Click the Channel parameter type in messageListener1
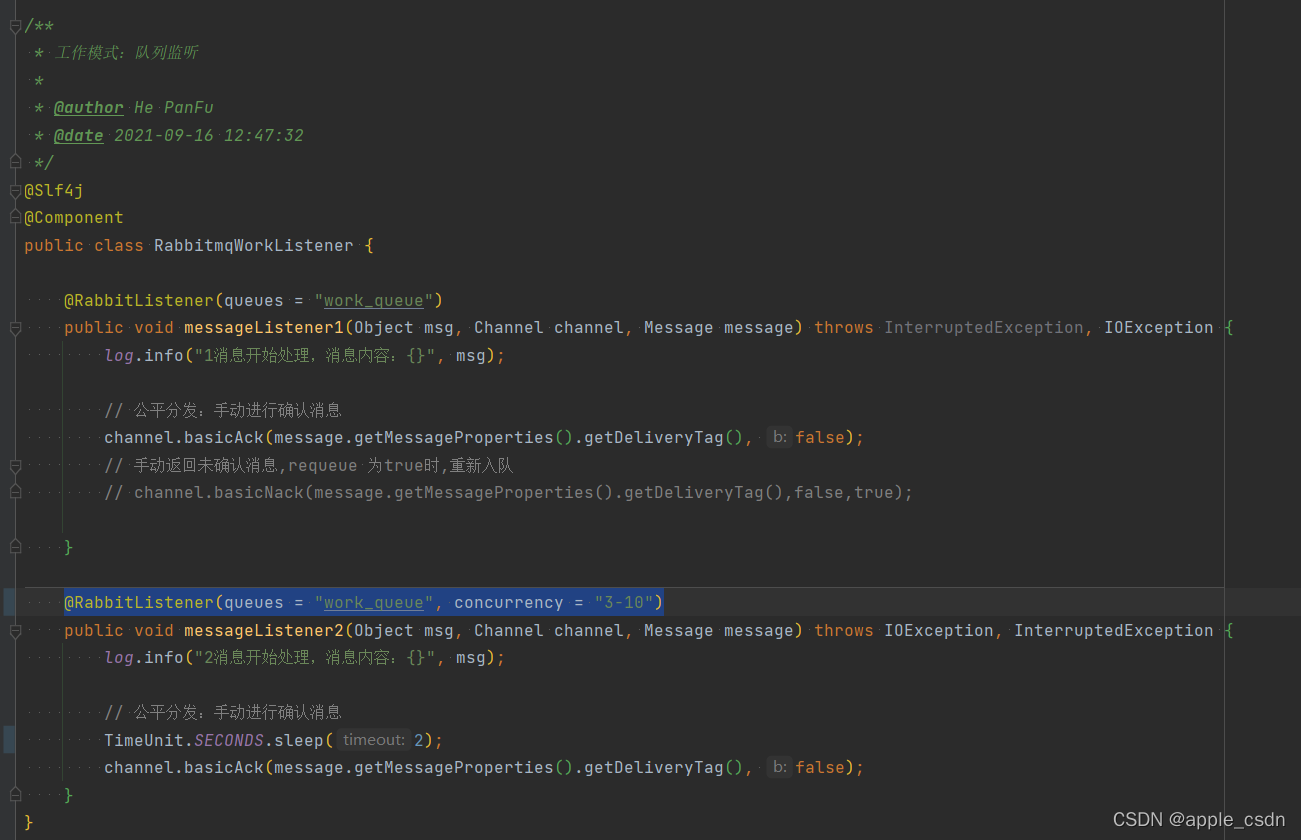This screenshot has width=1301, height=840. pyautogui.click(x=509, y=328)
